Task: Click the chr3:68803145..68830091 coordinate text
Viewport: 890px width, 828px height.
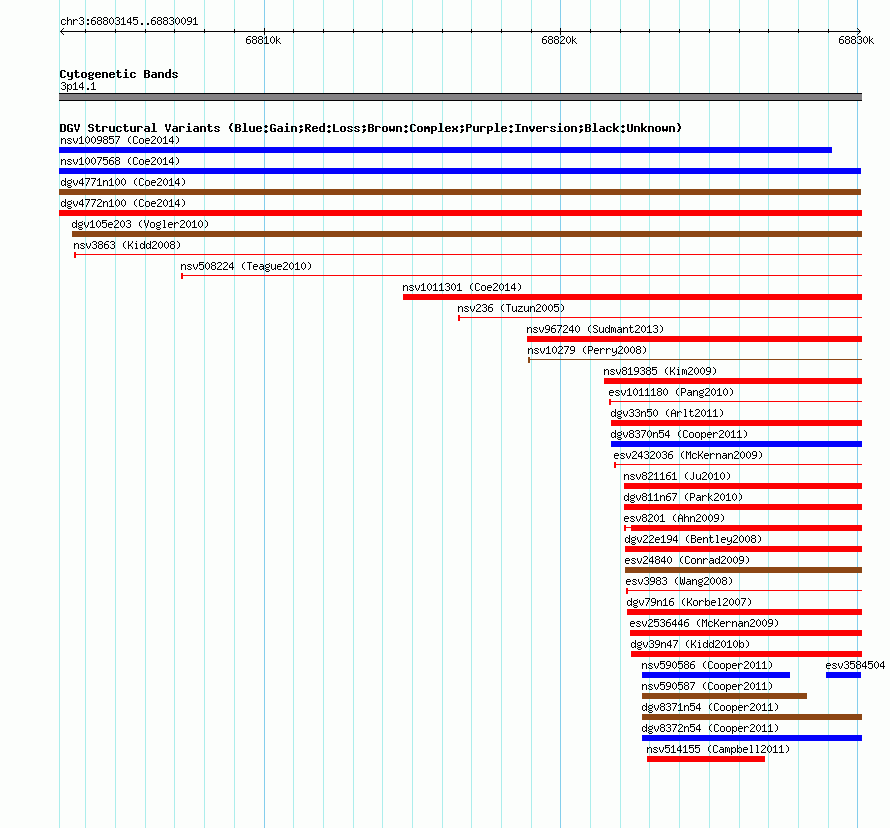Action: tap(129, 22)
